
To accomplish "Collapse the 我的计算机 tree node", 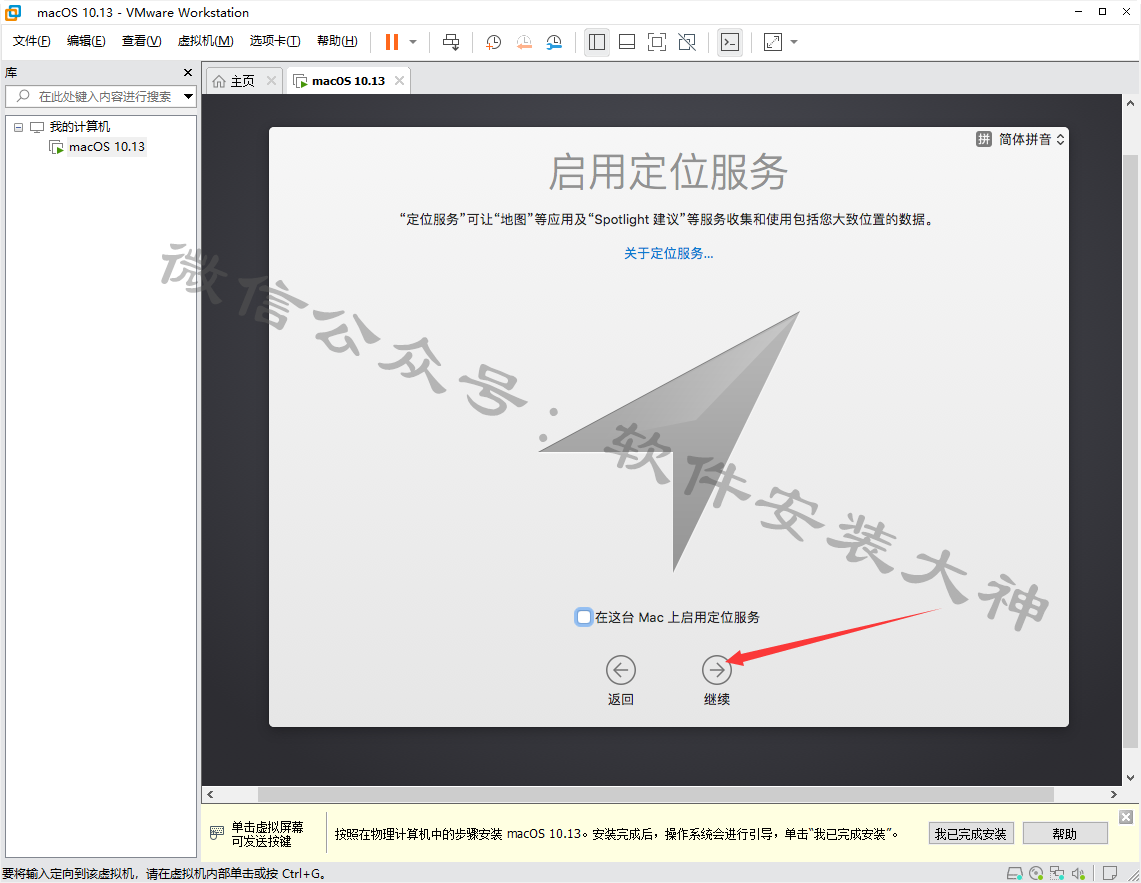I will (x=19, y=127).
